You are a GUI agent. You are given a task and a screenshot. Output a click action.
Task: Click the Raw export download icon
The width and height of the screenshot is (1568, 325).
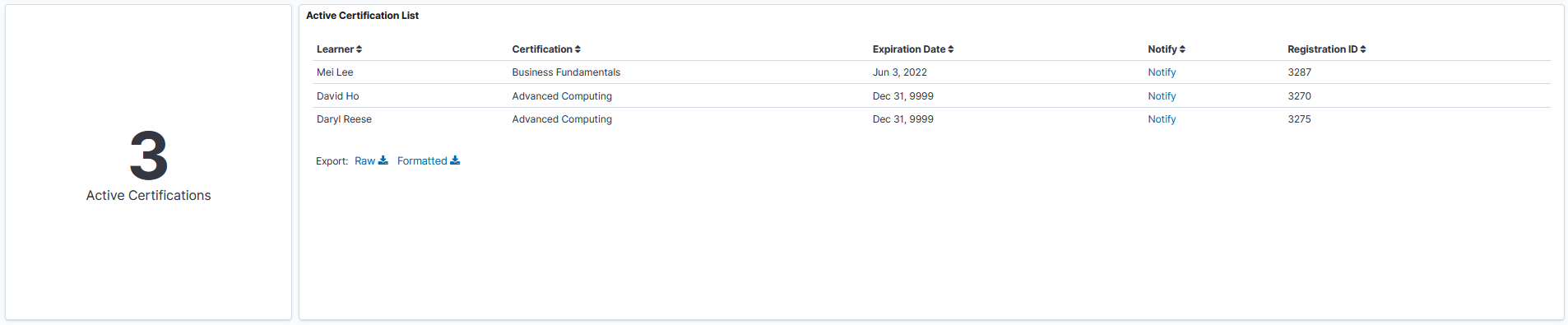(x=383, y=160)
